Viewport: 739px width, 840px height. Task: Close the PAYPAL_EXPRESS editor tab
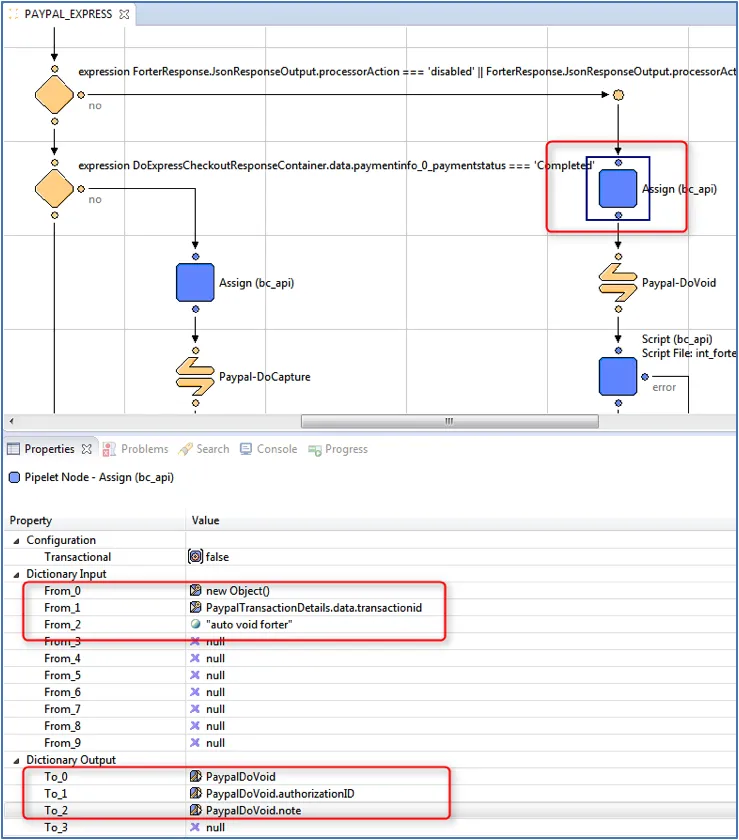(x=124, y=14)
